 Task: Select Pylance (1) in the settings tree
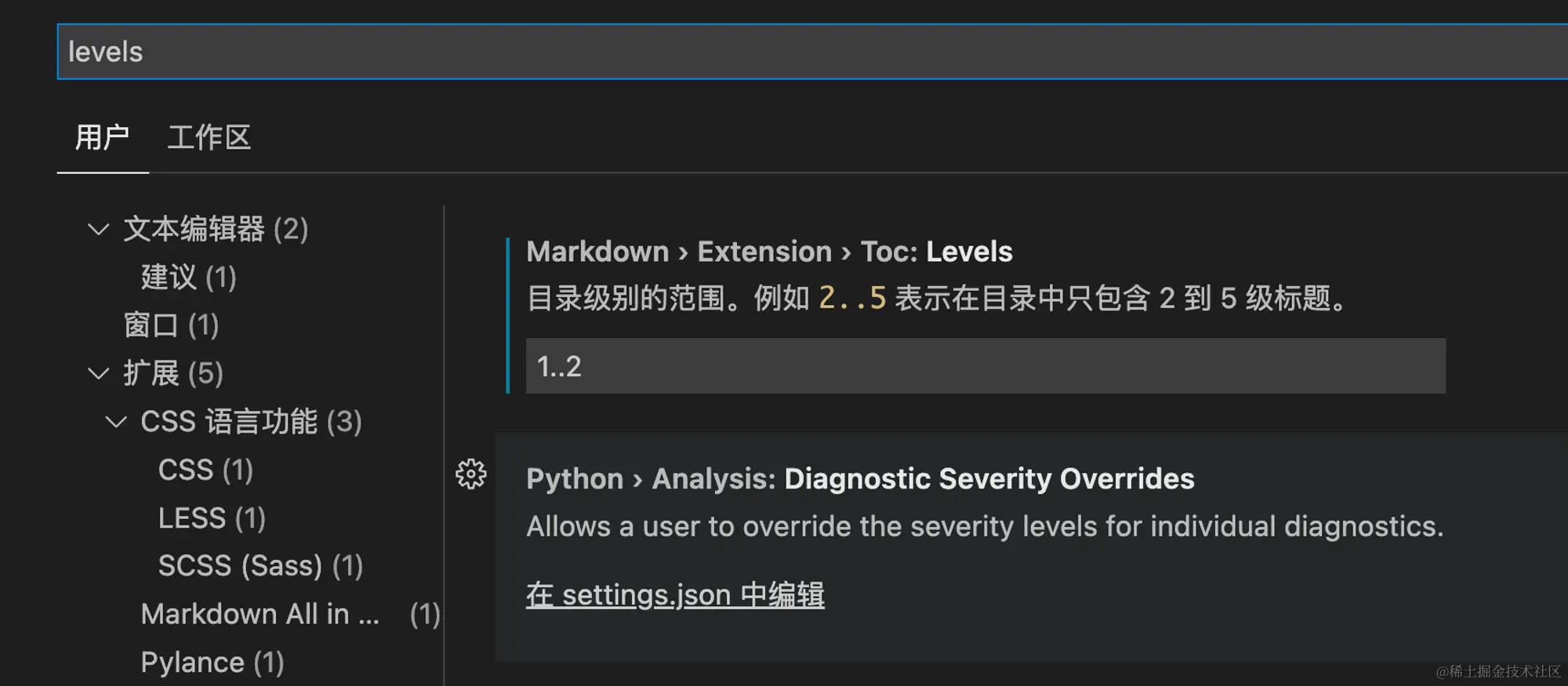(x=212, y=663)
